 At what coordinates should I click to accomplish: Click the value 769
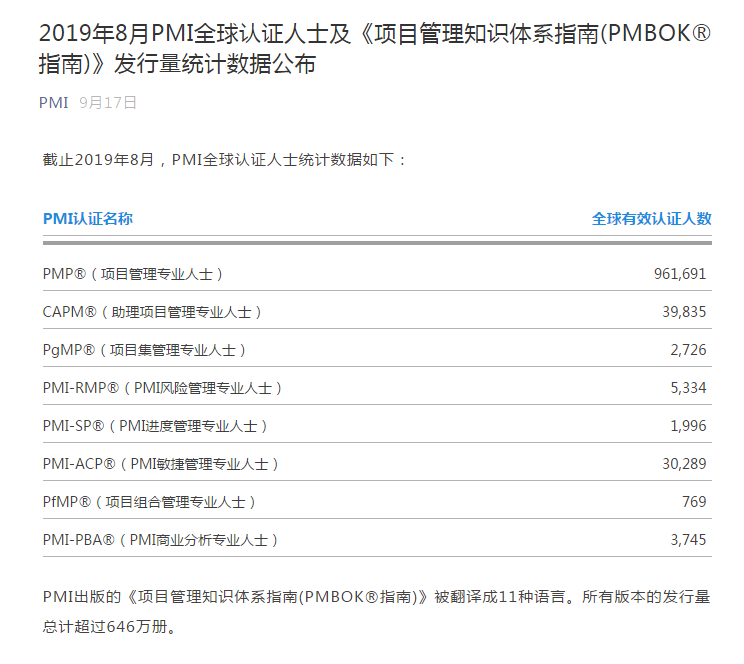click(x=694, y=502)
